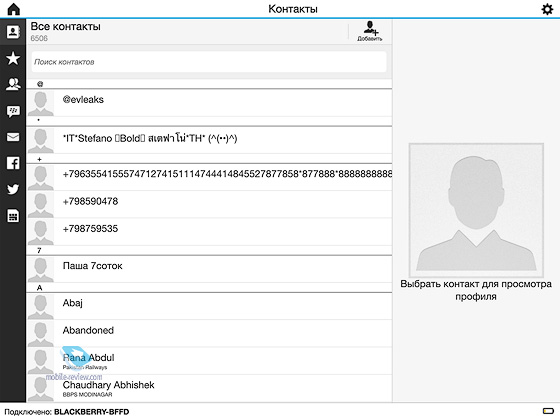560x420 pixels.
Task: Select the Abandoned contact
Action: coord(209,334)
